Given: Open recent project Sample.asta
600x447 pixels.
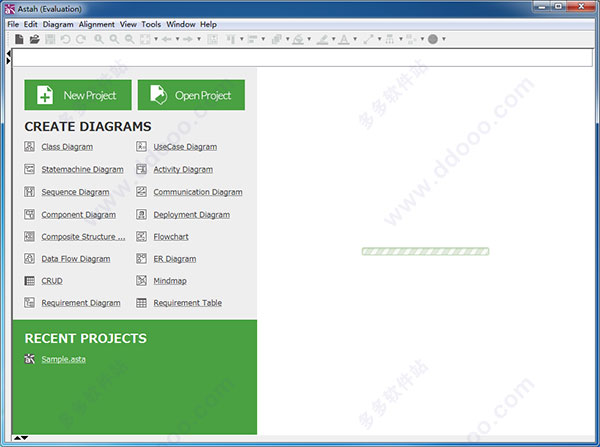Looking at the screenshot, I should tap(64, 359).
